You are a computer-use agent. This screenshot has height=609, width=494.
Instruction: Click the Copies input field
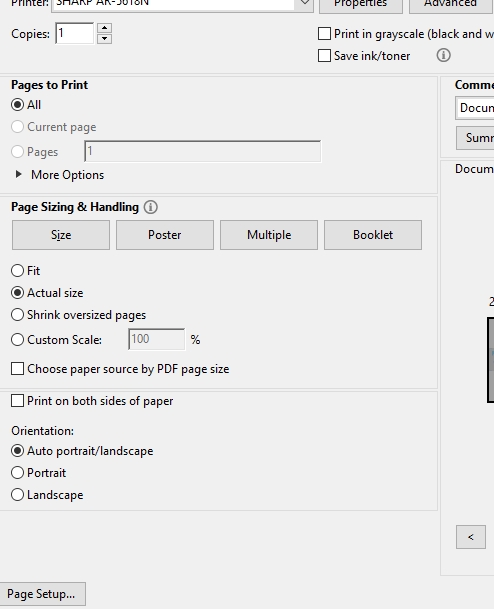click(75, 33)
